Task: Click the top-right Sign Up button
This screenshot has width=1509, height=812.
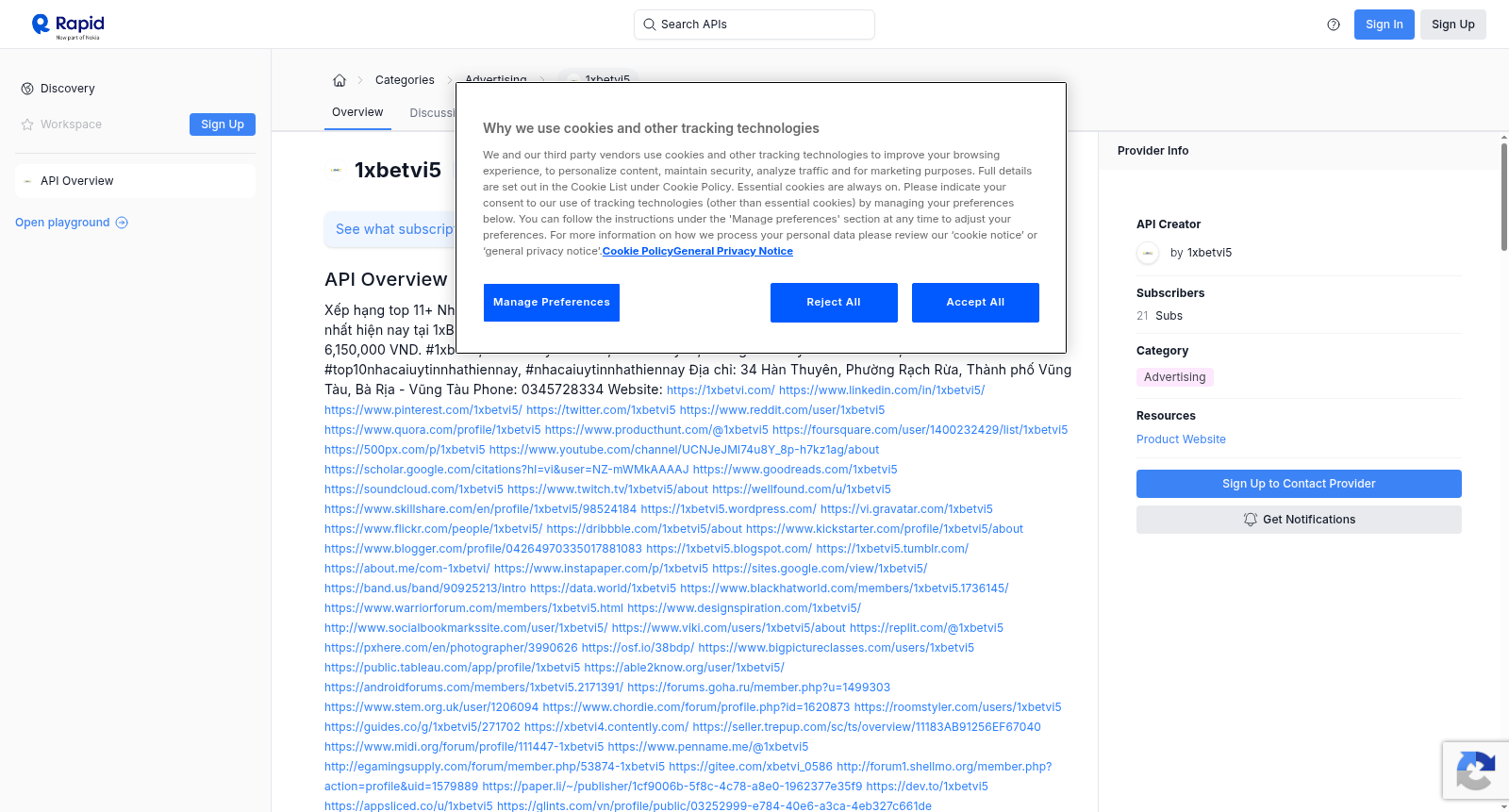Action: click(x=1452, y=25)
